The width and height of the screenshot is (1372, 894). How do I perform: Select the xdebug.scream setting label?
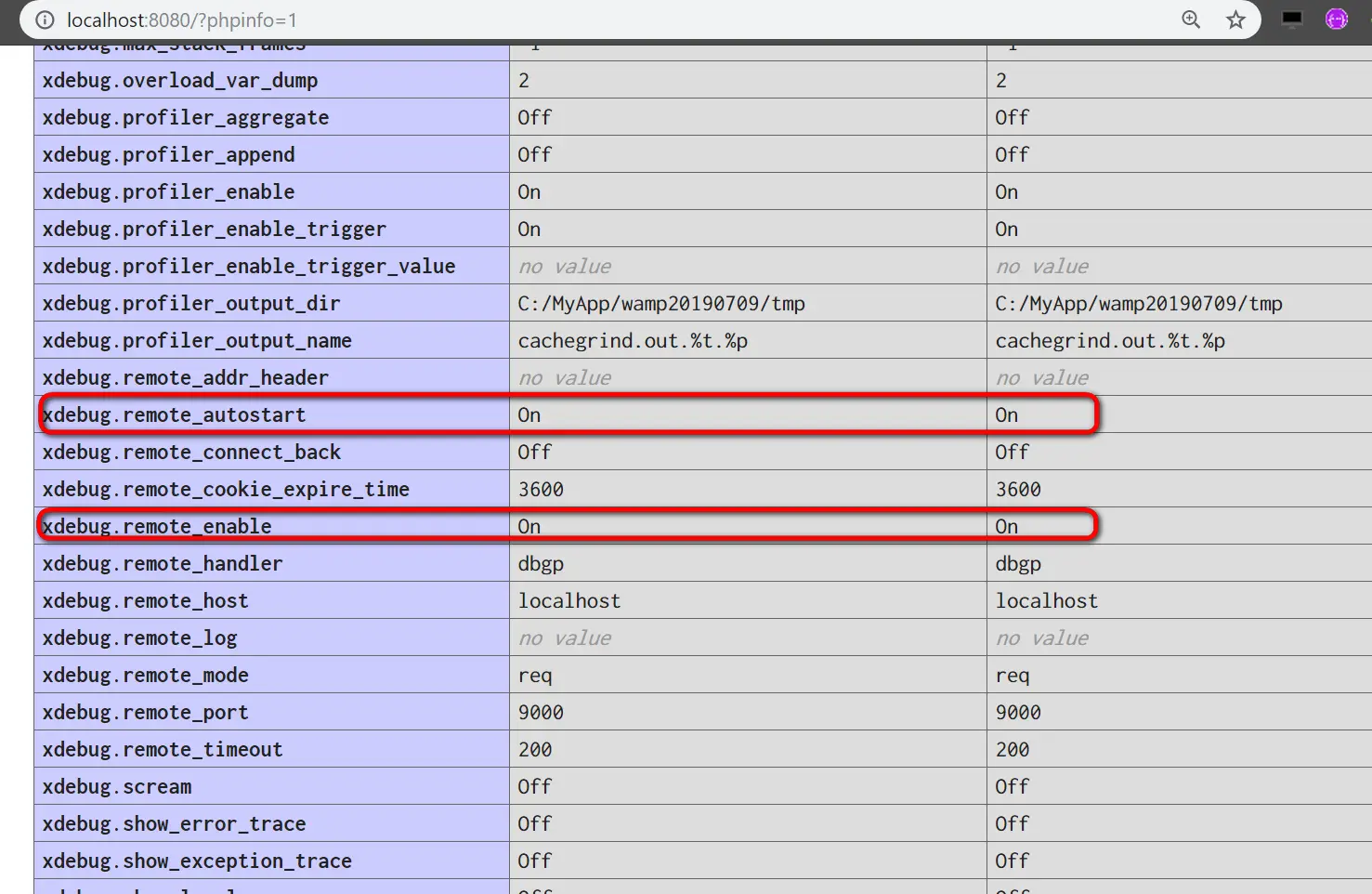tap(116, 786)
